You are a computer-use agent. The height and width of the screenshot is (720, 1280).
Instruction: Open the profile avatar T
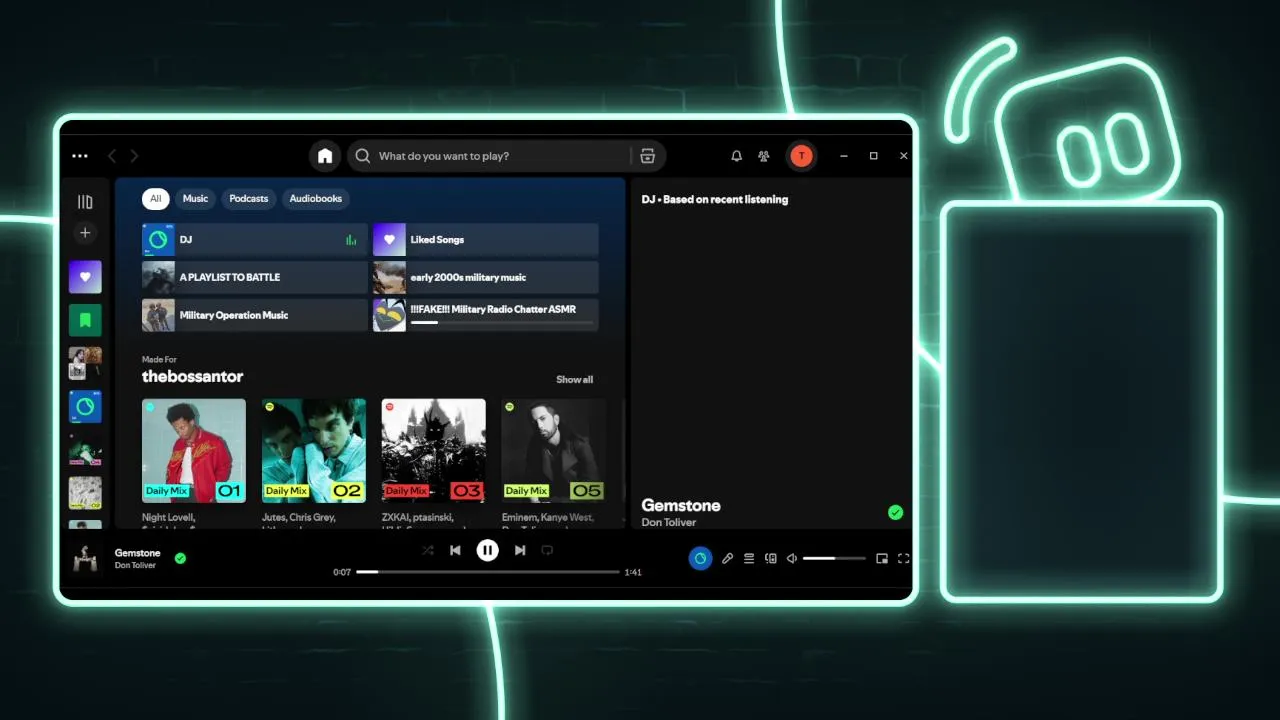coord(801,156)
